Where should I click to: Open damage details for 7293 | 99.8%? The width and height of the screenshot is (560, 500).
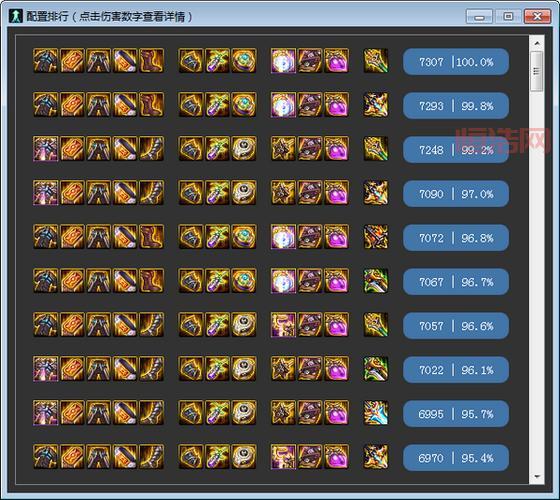tap(456, 106)
